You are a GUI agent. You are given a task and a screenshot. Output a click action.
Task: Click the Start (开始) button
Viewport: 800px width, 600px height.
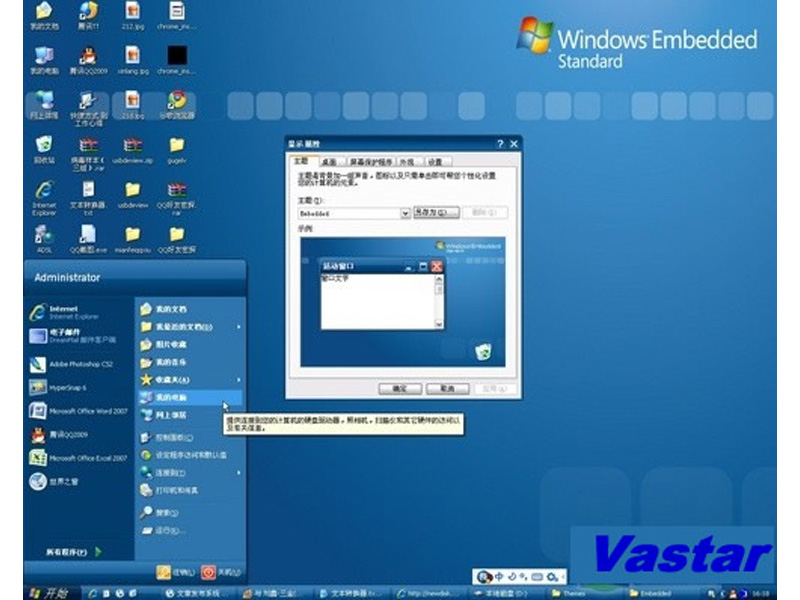click(51, 593)
